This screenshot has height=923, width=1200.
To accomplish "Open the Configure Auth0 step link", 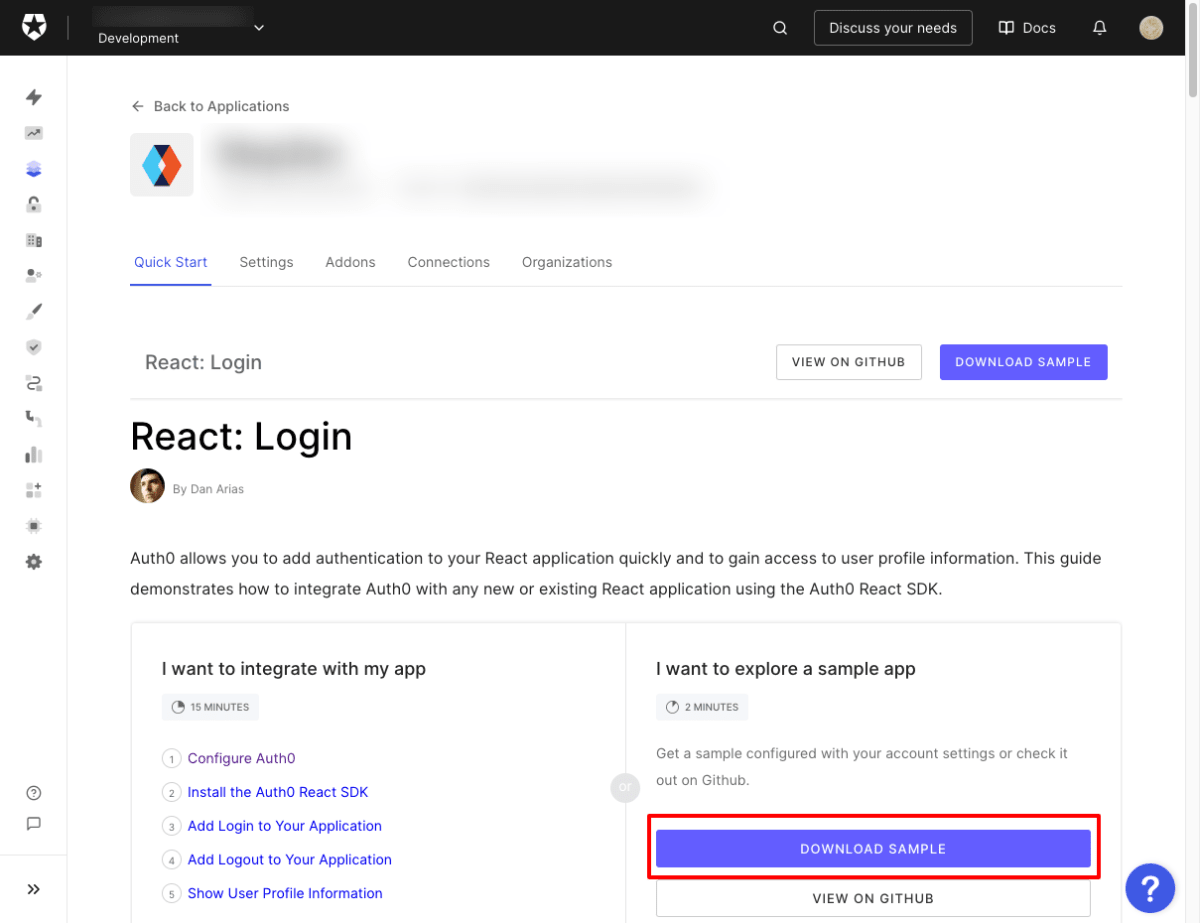I will coord(241,759).
